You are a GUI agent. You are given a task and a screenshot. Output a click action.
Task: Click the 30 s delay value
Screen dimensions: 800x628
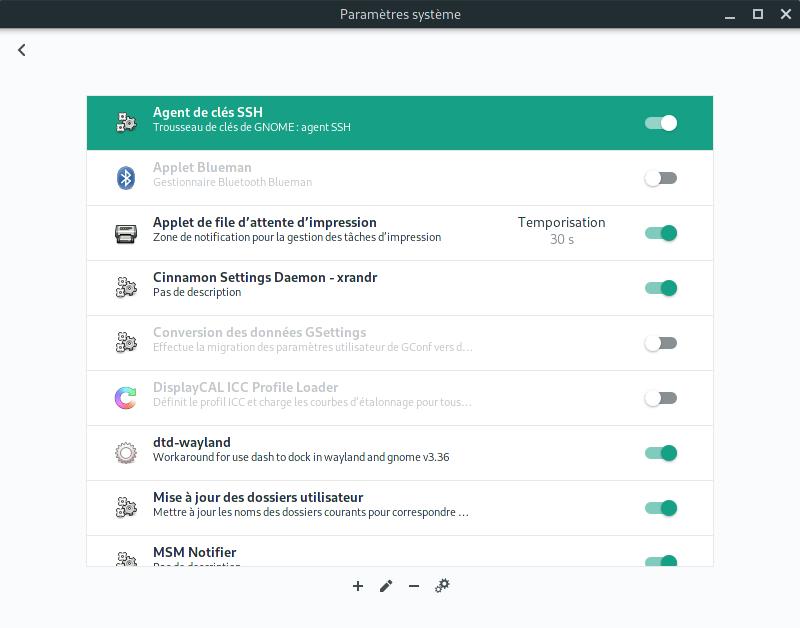click(x=562, y=239)
